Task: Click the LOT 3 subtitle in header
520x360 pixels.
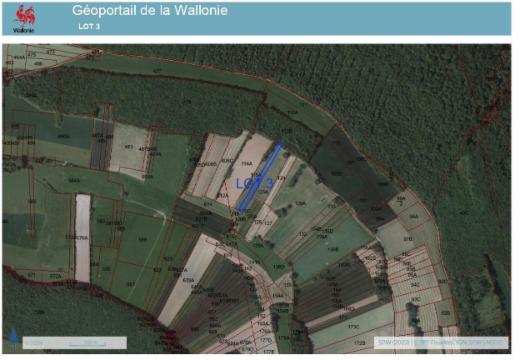Action: tap(89, 27)
